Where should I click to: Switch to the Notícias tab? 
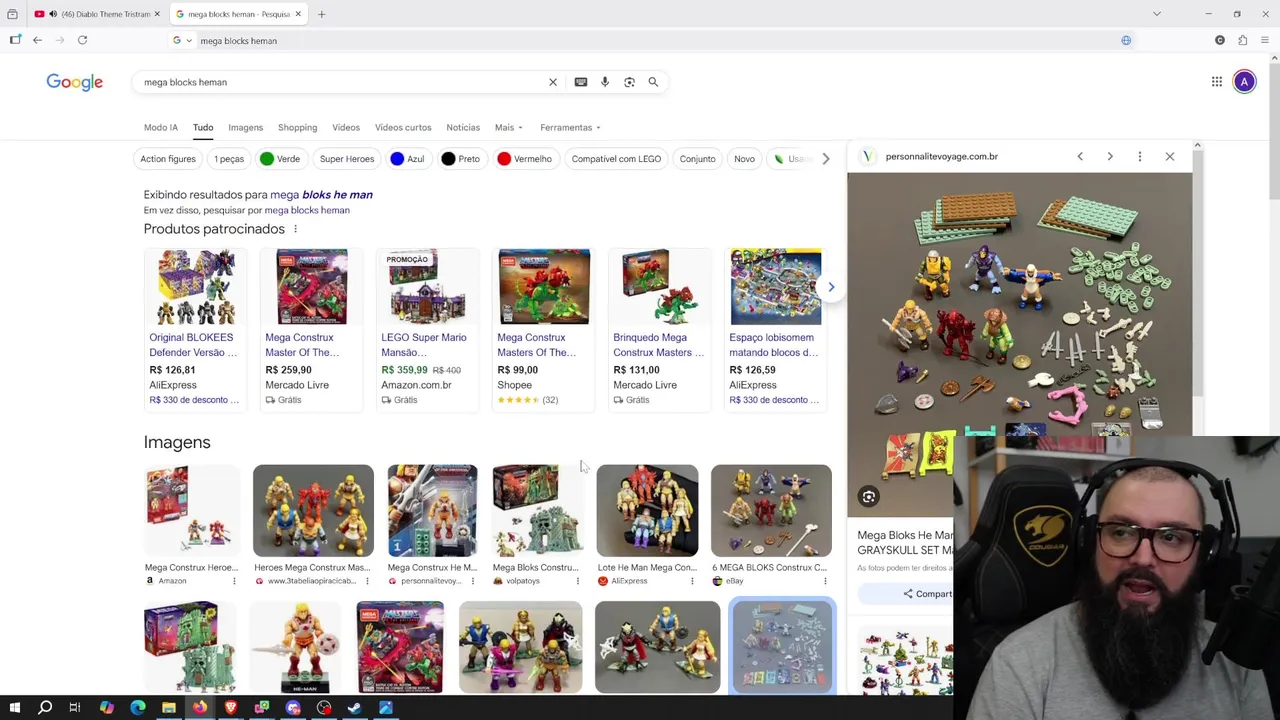[x=463, y=128]
